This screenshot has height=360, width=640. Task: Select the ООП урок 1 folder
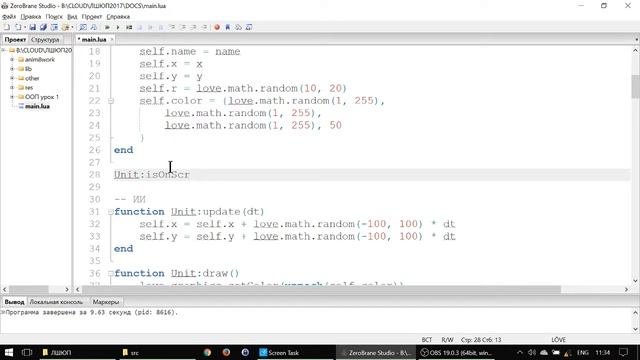pos(42,97)
